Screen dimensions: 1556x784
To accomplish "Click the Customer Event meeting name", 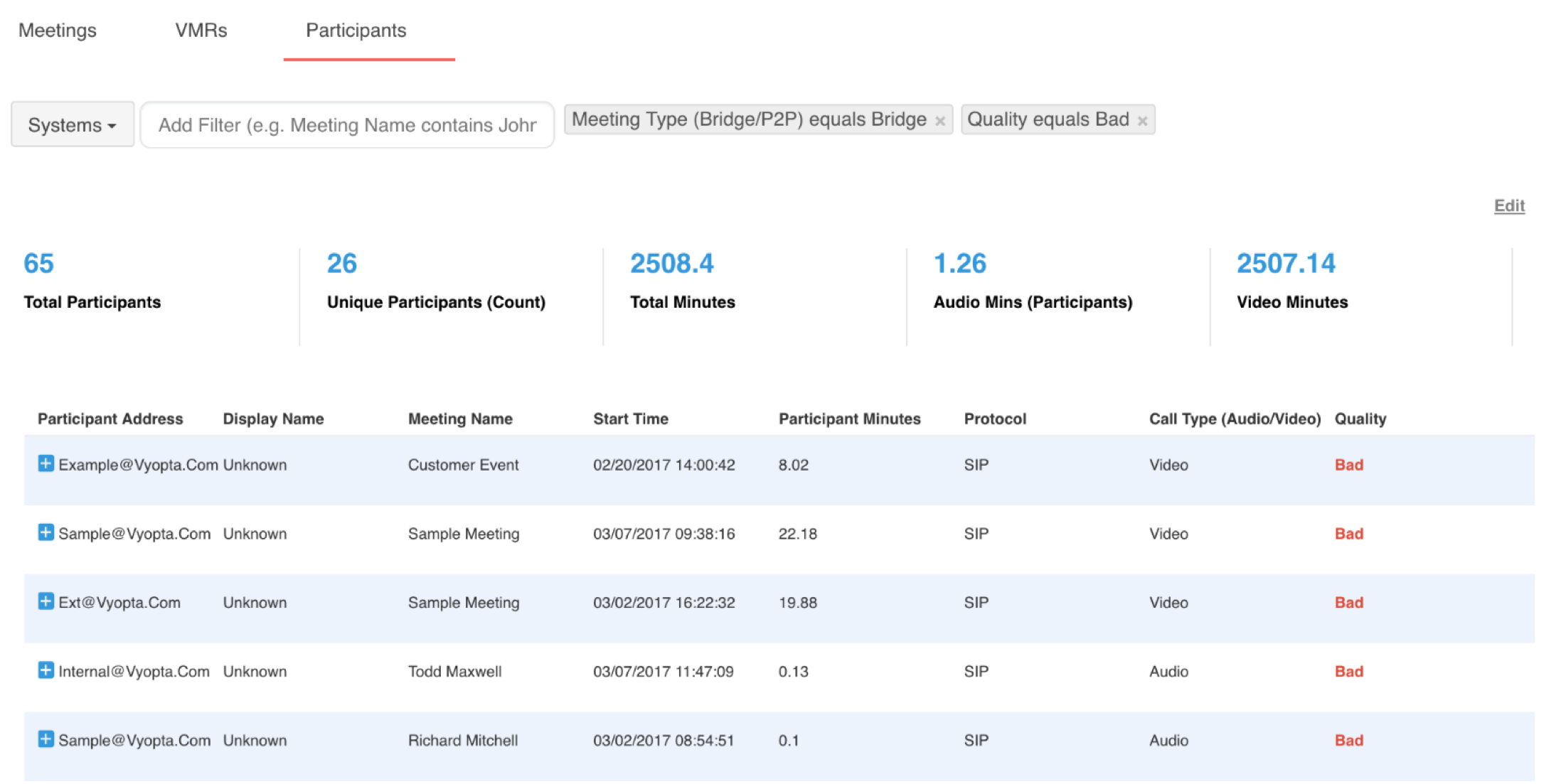I will [x=463, y=465].
